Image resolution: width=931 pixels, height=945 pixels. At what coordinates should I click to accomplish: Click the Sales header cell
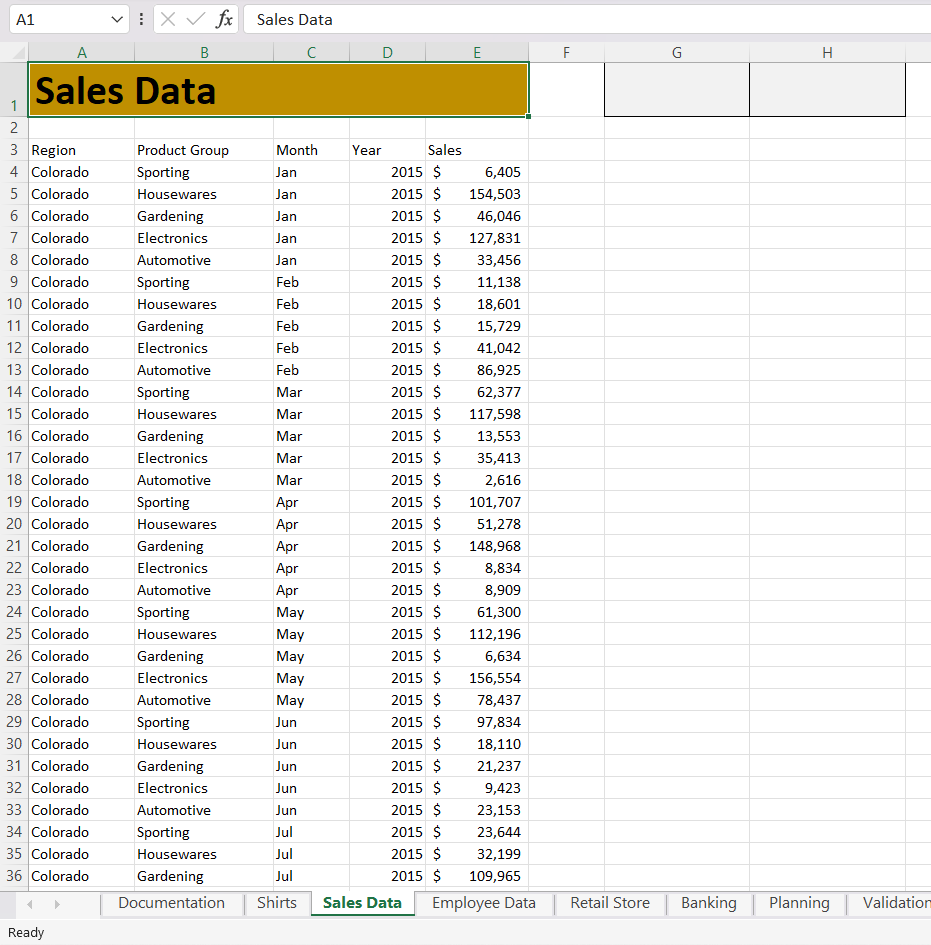tap(477, 150)
